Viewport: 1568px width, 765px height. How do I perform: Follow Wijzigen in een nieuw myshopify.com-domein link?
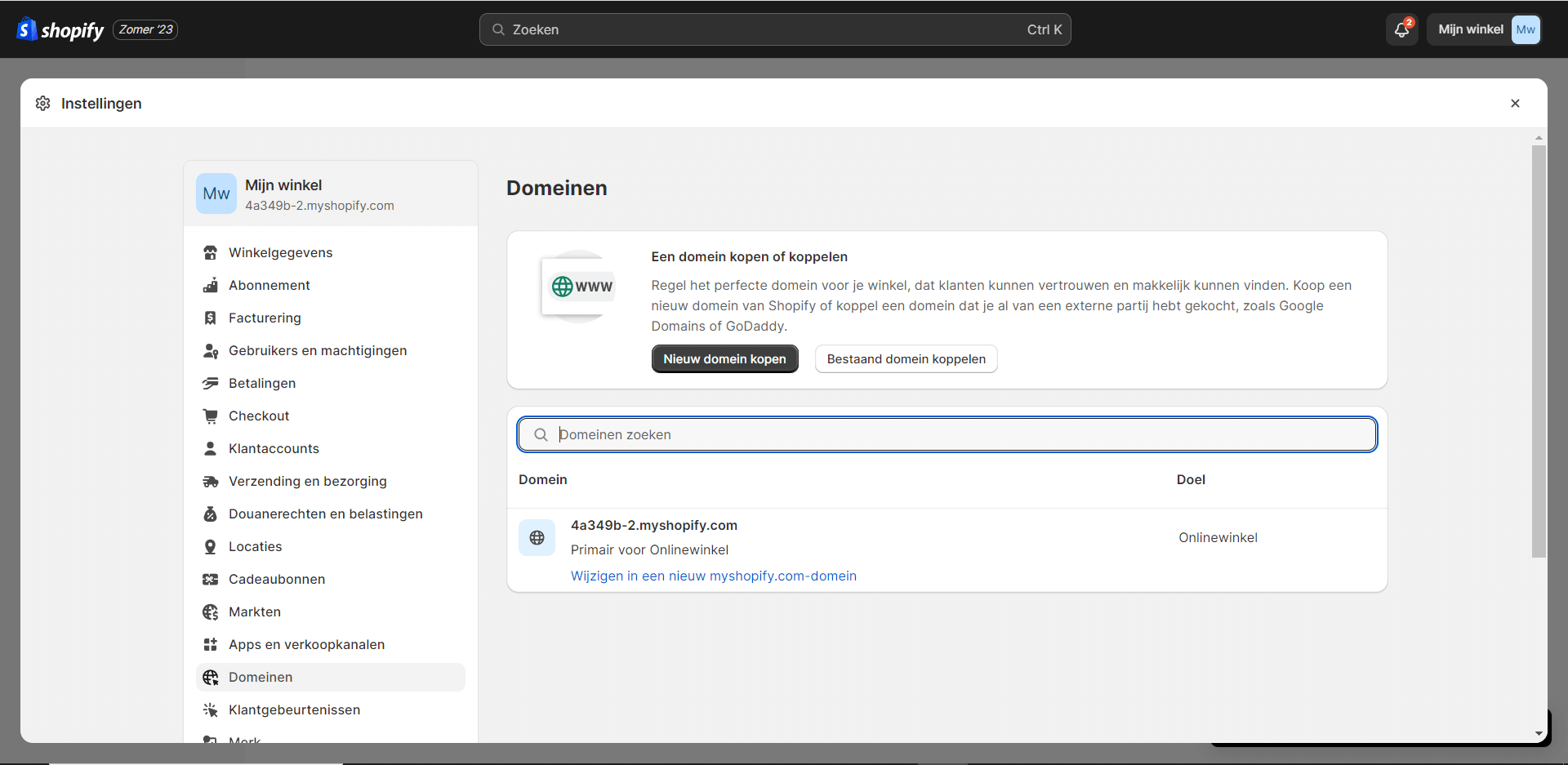(x=713, y=576)
